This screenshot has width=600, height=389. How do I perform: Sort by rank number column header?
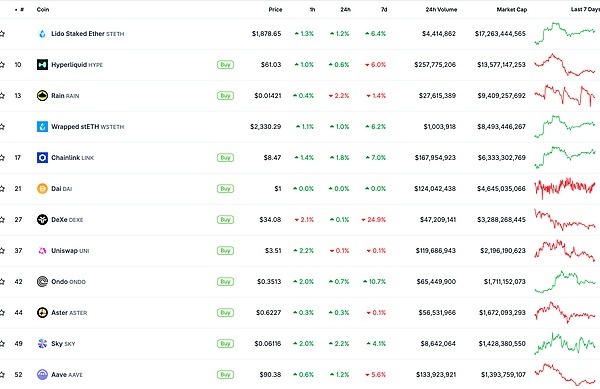click(20, 10)
